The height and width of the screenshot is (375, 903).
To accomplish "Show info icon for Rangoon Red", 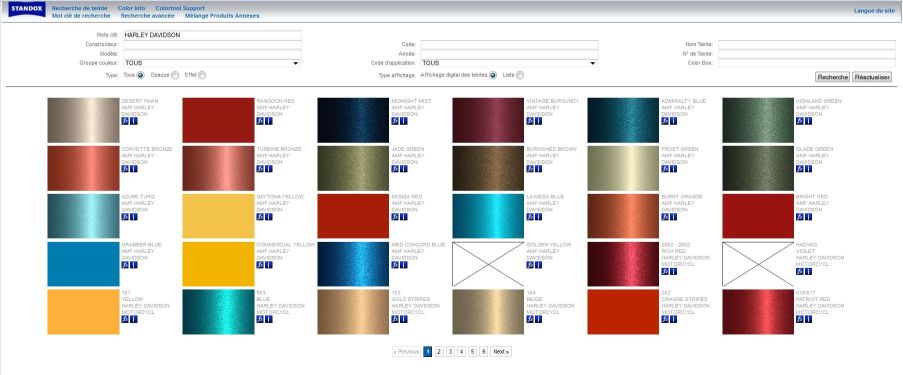I will coord(268,121).
